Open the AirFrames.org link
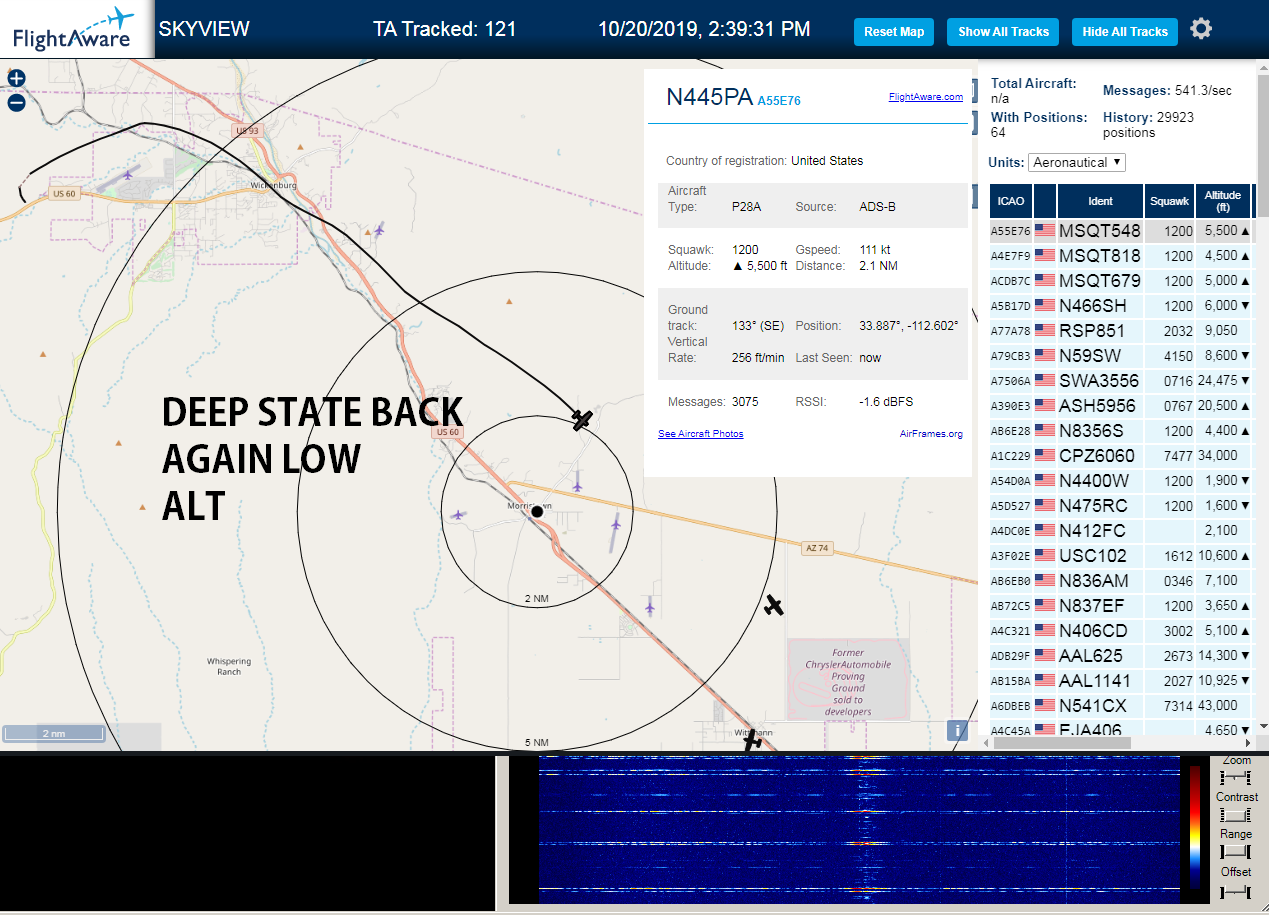 tap(931, 434)
